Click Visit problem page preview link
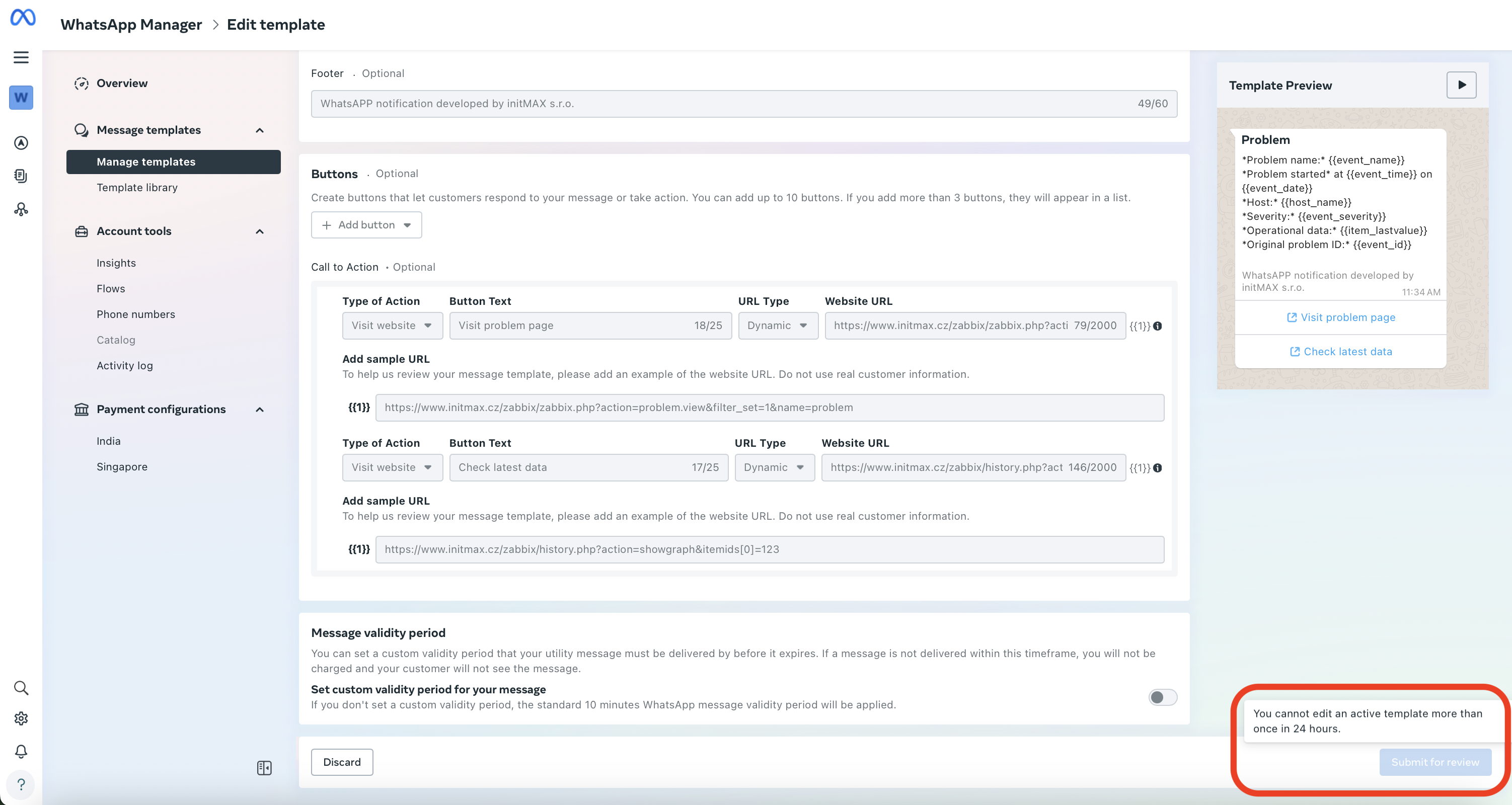 [x=1340, y=317]
